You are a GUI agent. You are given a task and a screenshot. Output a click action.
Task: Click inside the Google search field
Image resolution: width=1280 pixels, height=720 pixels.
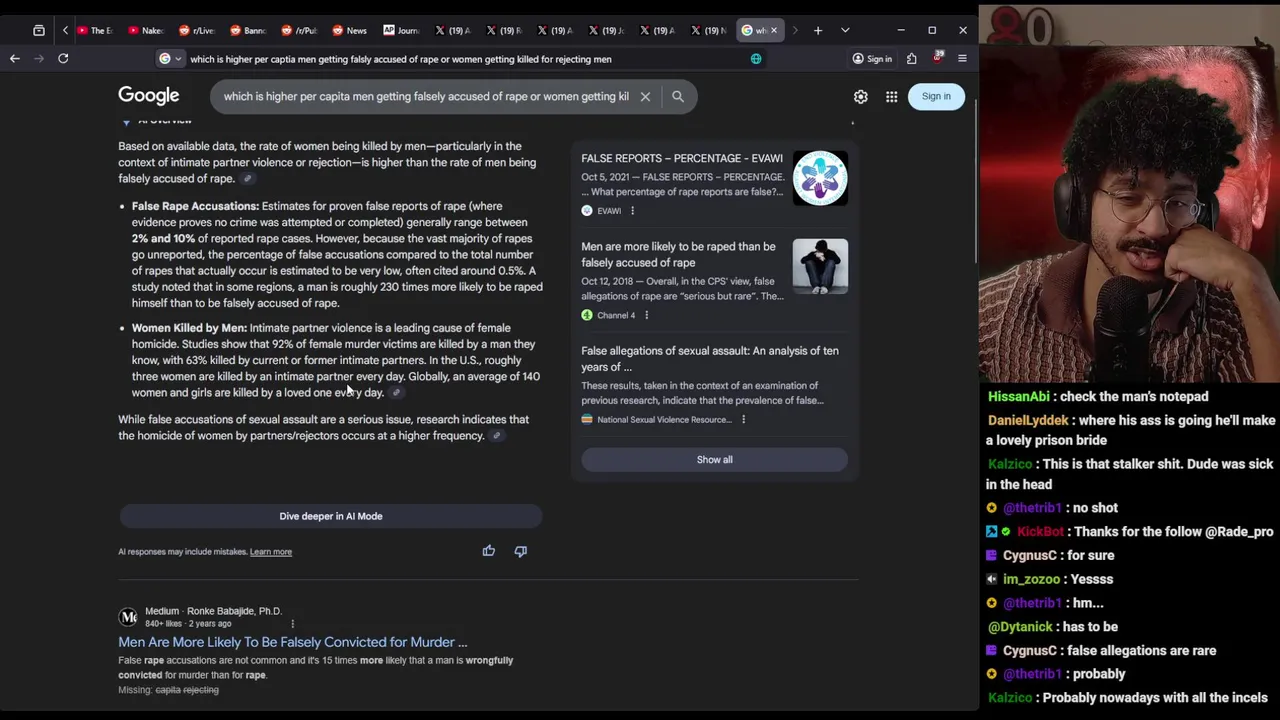click(426, 97)
